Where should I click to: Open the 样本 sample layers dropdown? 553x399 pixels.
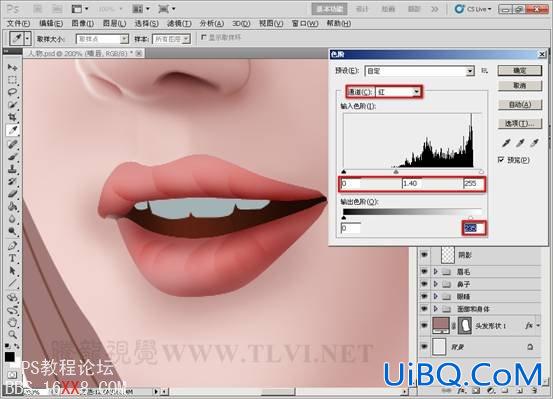(x=171, y=38)
